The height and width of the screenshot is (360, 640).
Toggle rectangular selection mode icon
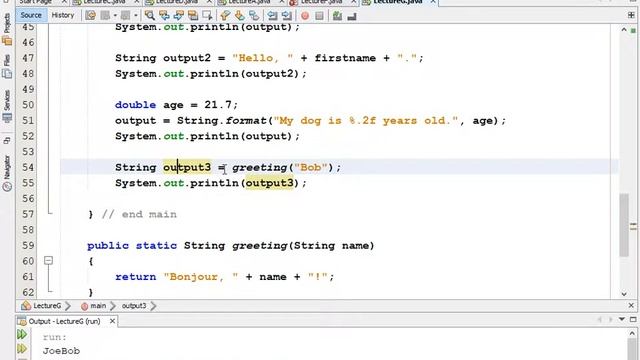coord(207,16)
